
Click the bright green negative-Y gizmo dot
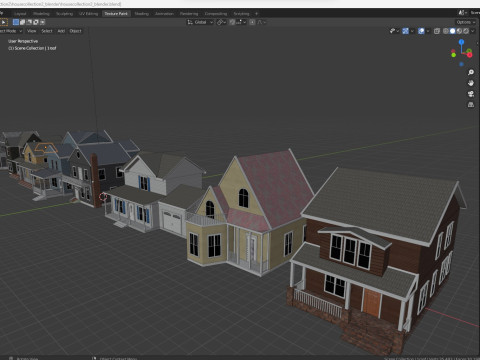point(454,55)
